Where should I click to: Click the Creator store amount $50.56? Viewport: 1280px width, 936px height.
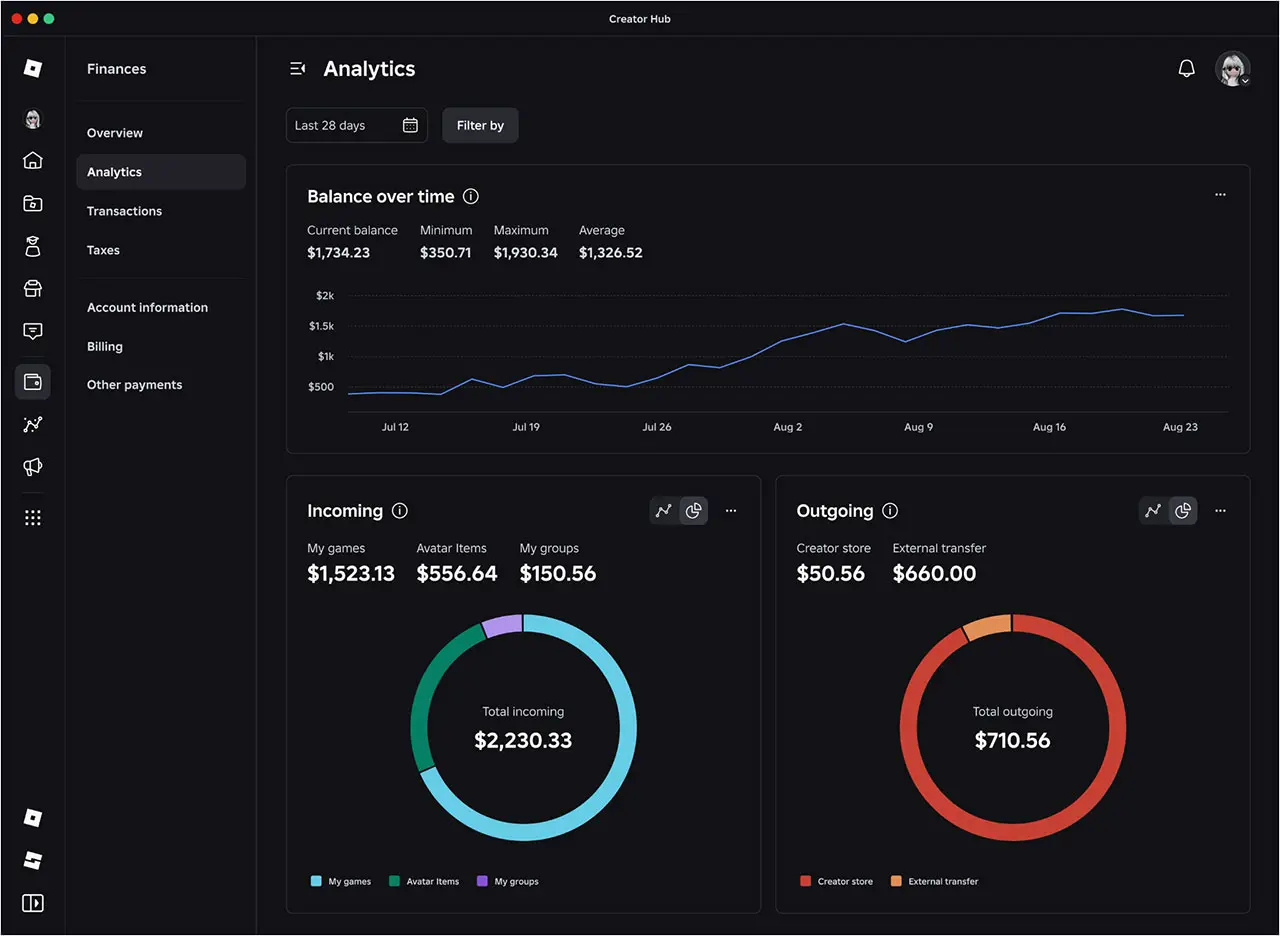(831, 574)
